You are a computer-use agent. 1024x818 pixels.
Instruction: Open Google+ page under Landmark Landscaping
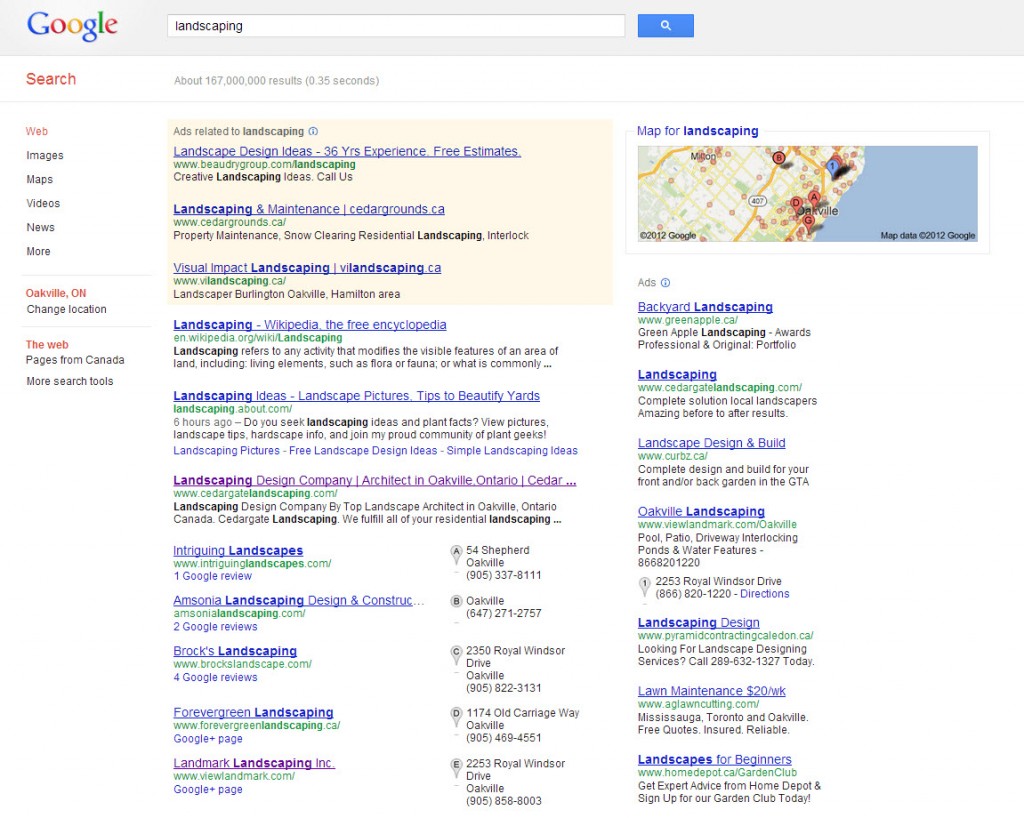tap(208, 789)
